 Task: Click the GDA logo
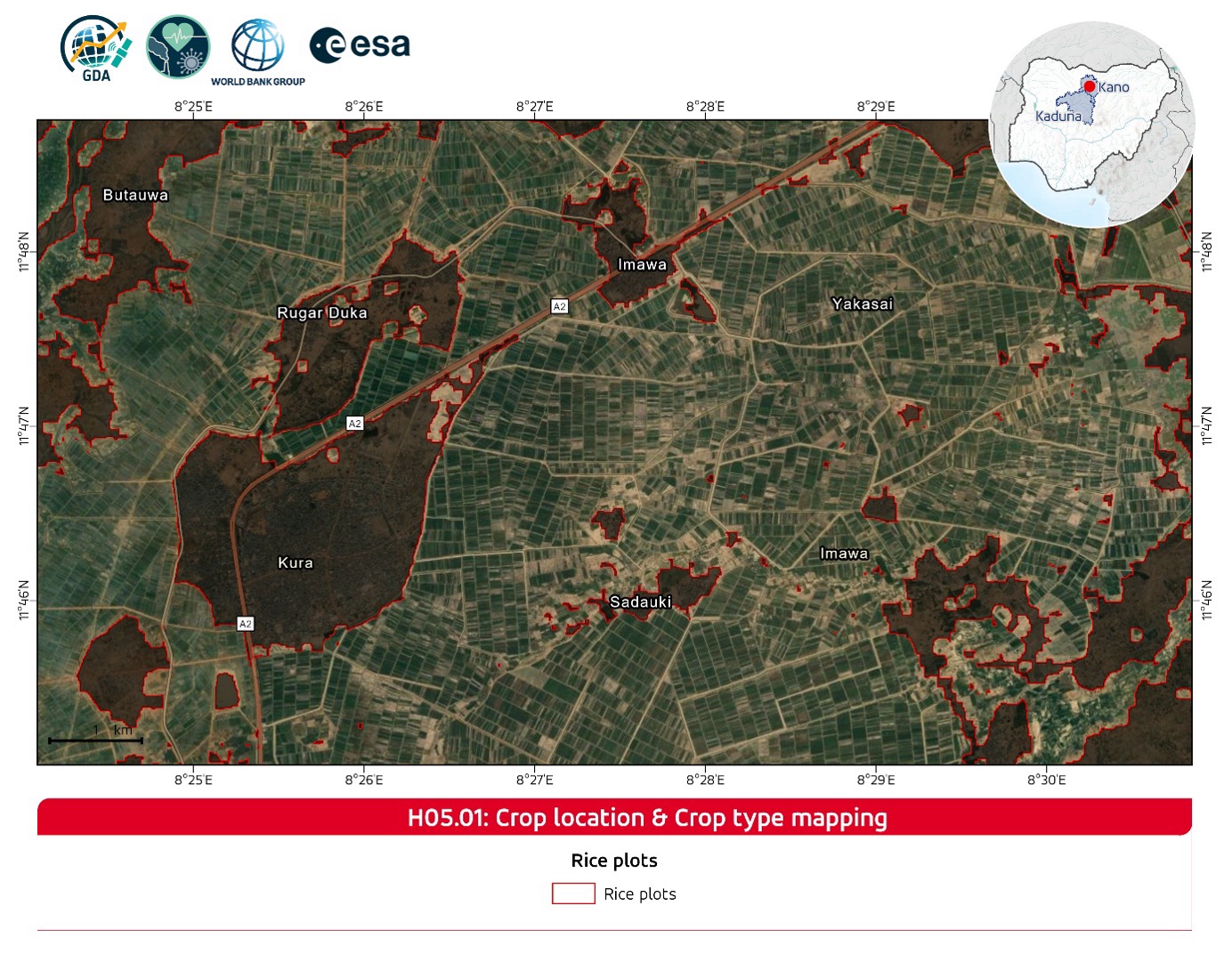pos(96,49)
